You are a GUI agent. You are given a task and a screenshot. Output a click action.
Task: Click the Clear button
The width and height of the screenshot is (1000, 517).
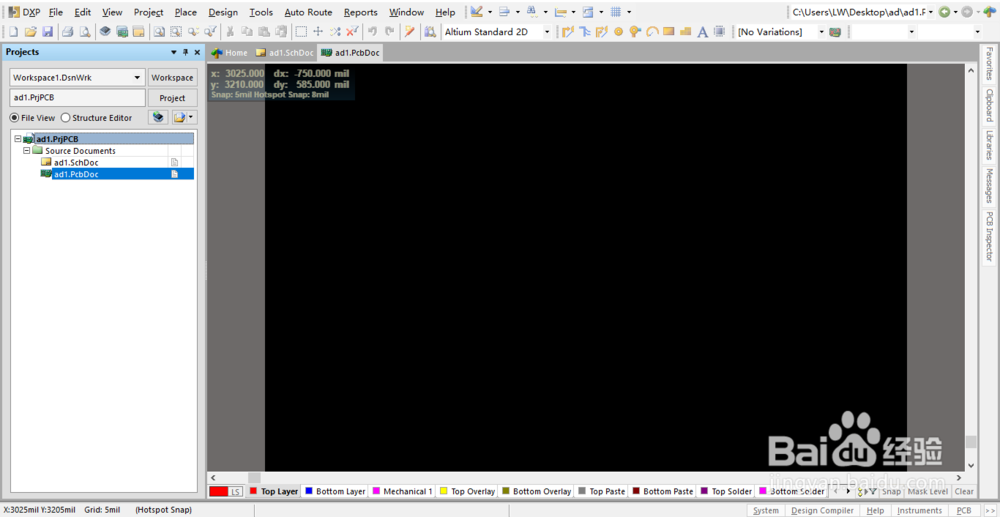(964, 492)
